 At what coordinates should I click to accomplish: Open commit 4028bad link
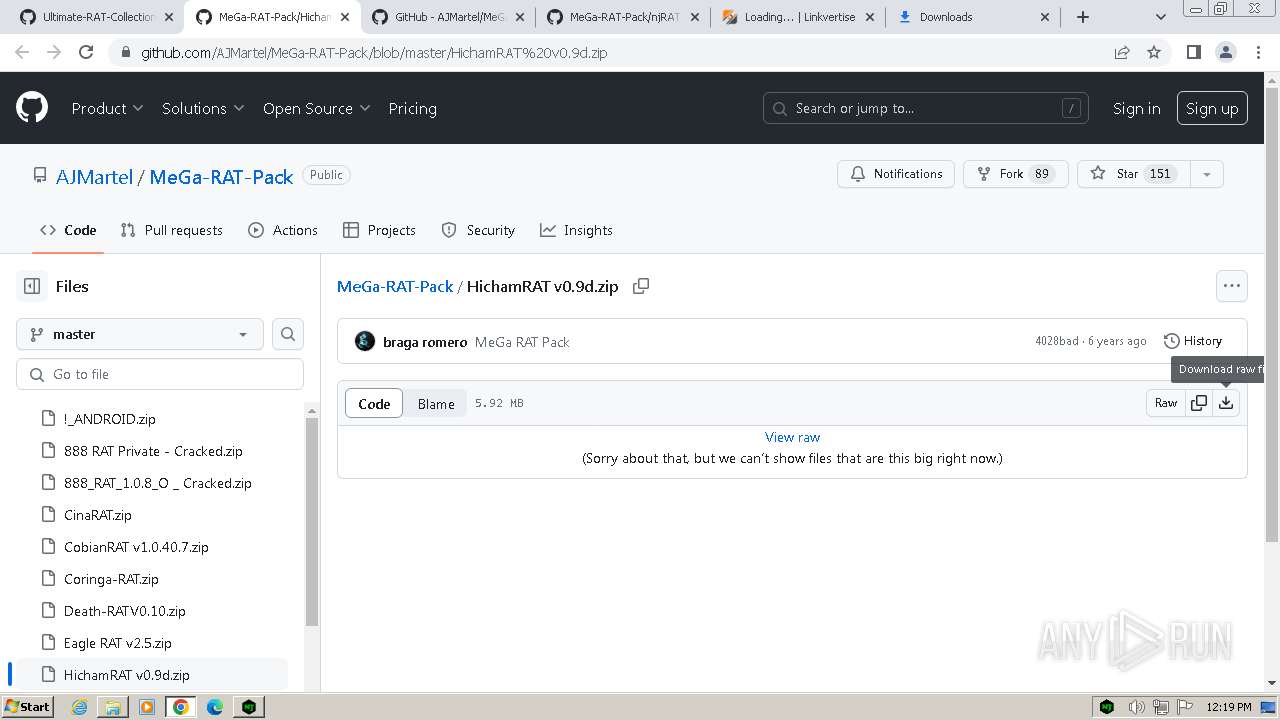pos(1057,341)
